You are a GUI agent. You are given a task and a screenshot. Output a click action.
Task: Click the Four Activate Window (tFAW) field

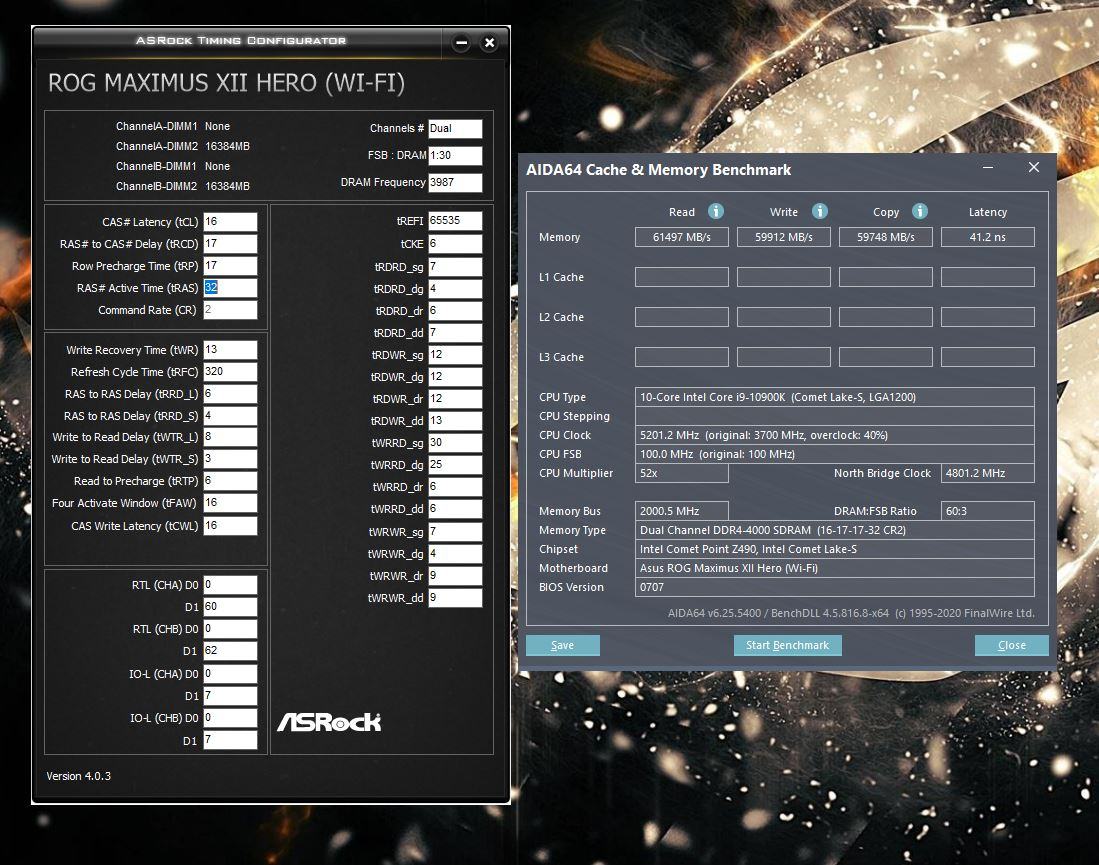pos(230,503)
